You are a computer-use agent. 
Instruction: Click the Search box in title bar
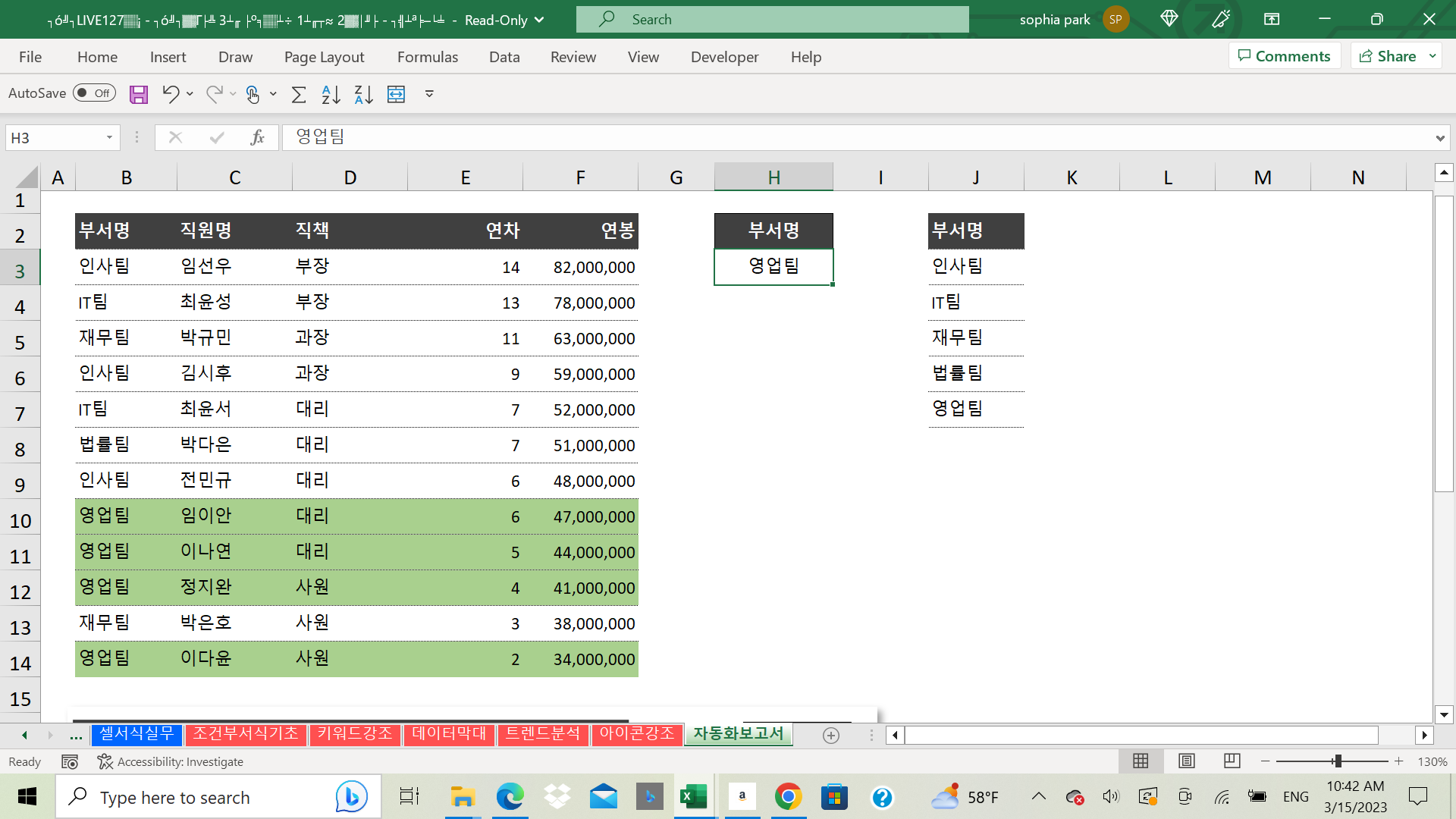point(773,20)
